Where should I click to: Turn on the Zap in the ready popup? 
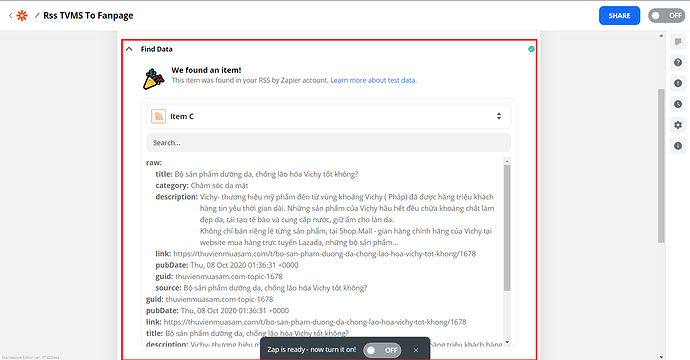click(x=382, y=350)
